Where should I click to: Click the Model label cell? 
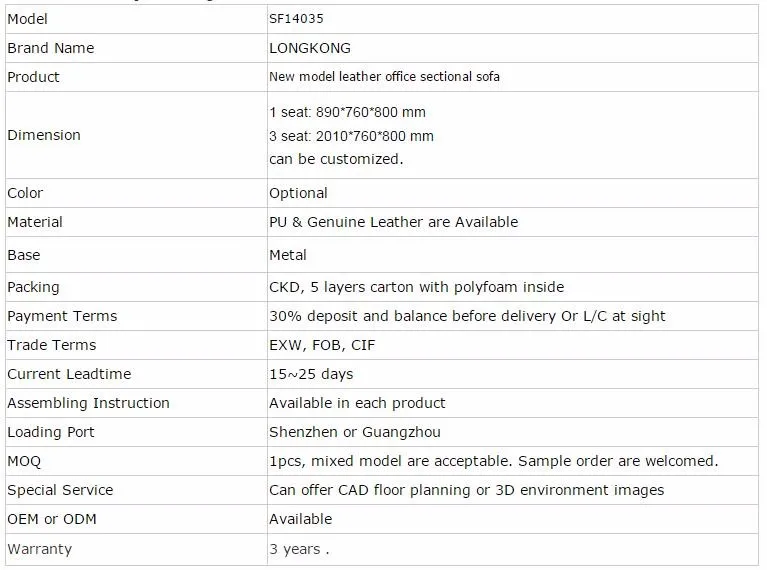click(x=27, y=19)
